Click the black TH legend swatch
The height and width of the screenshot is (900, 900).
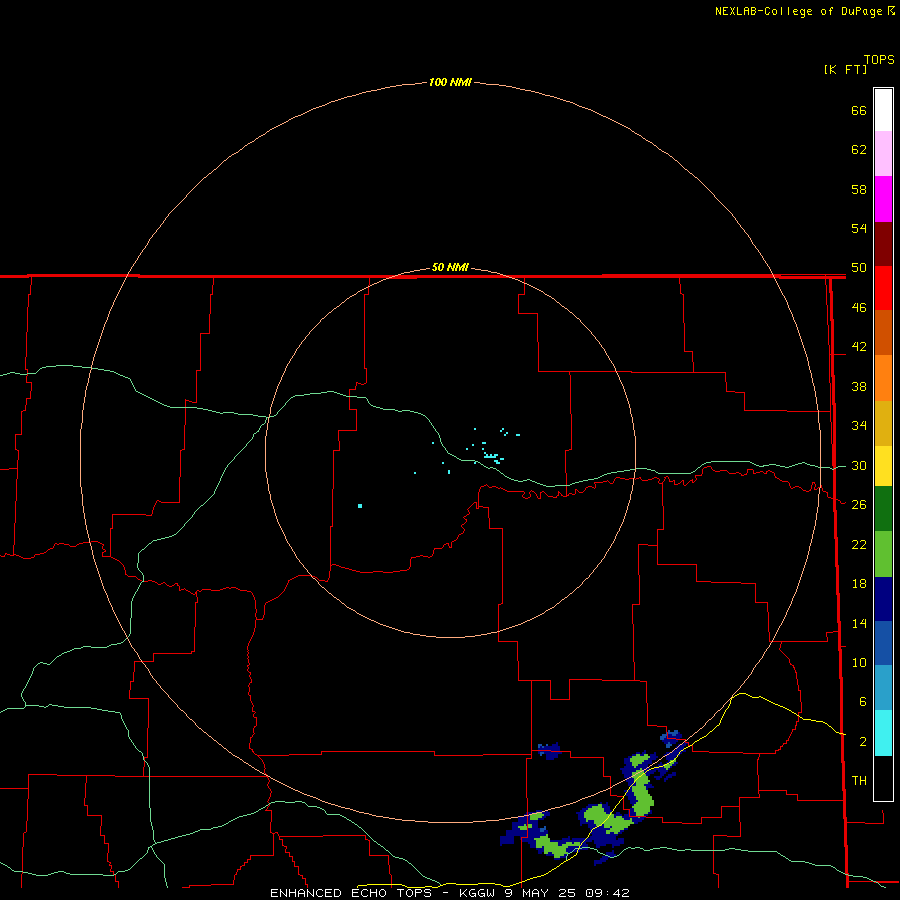[883, 778]
